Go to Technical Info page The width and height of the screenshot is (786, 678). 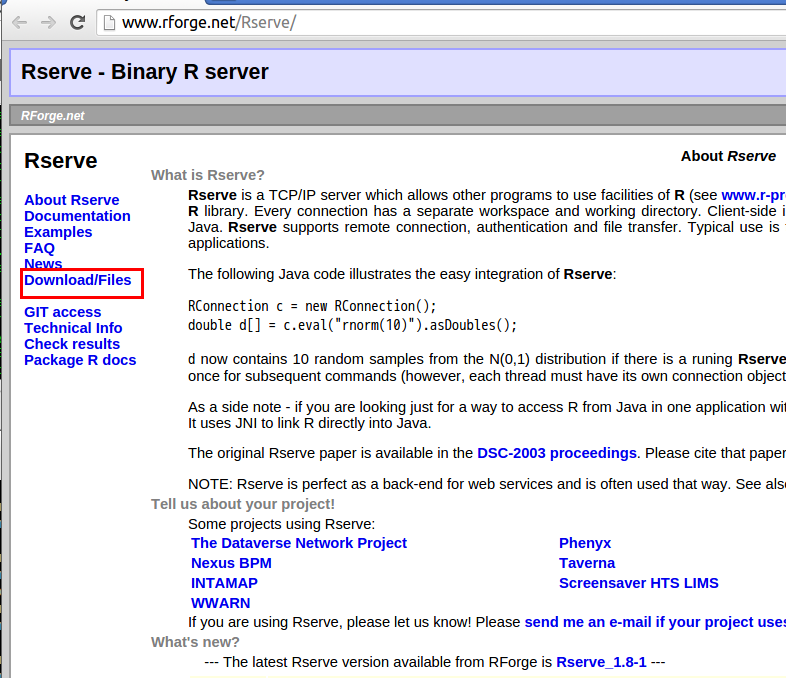(73, 328)
